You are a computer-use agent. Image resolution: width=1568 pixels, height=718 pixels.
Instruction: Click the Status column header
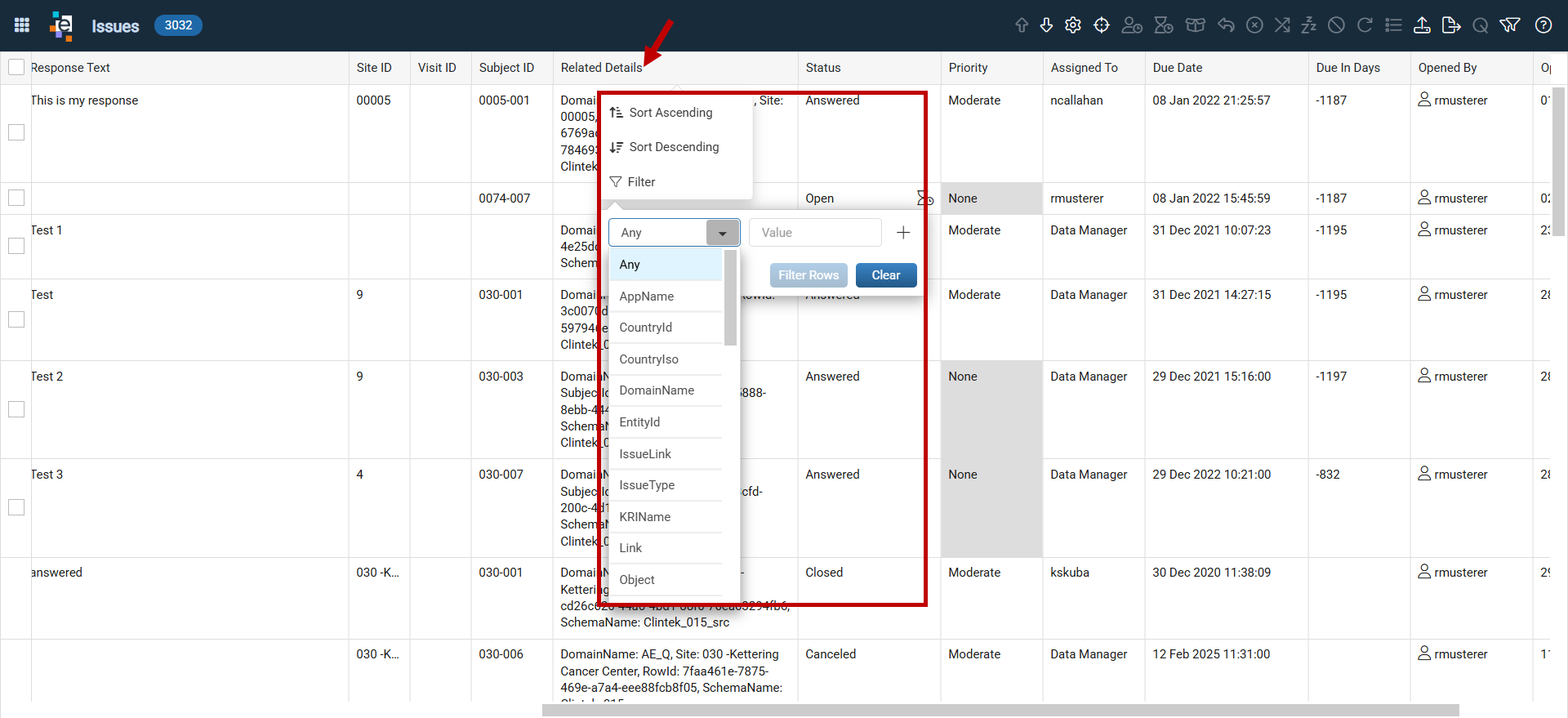point(869,68)
